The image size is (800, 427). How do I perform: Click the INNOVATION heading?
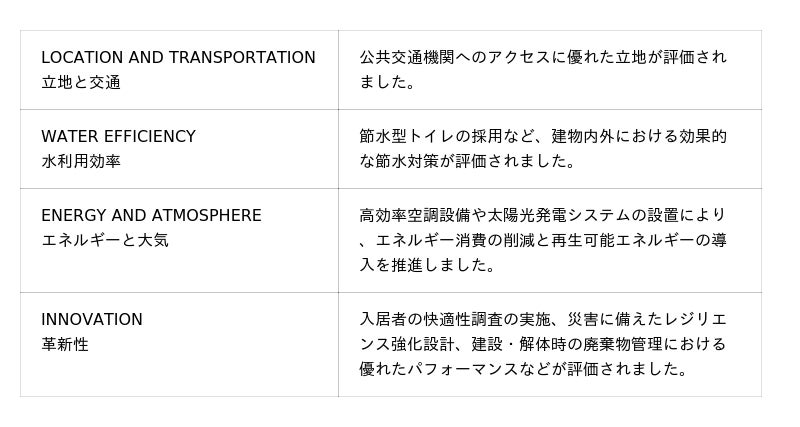pos(92,320)
